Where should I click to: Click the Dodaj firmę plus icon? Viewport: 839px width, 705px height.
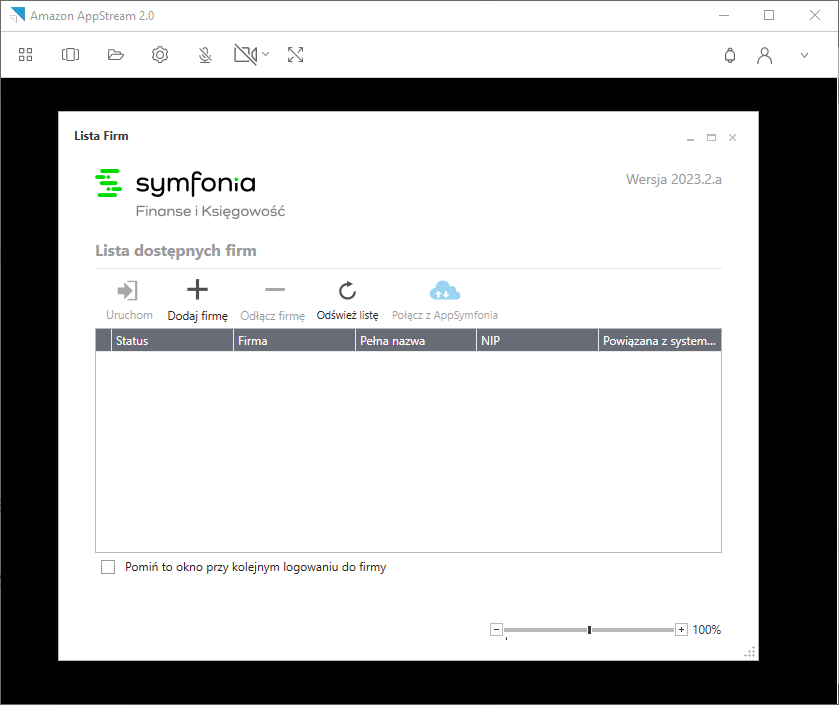click(x=197, y=289)
